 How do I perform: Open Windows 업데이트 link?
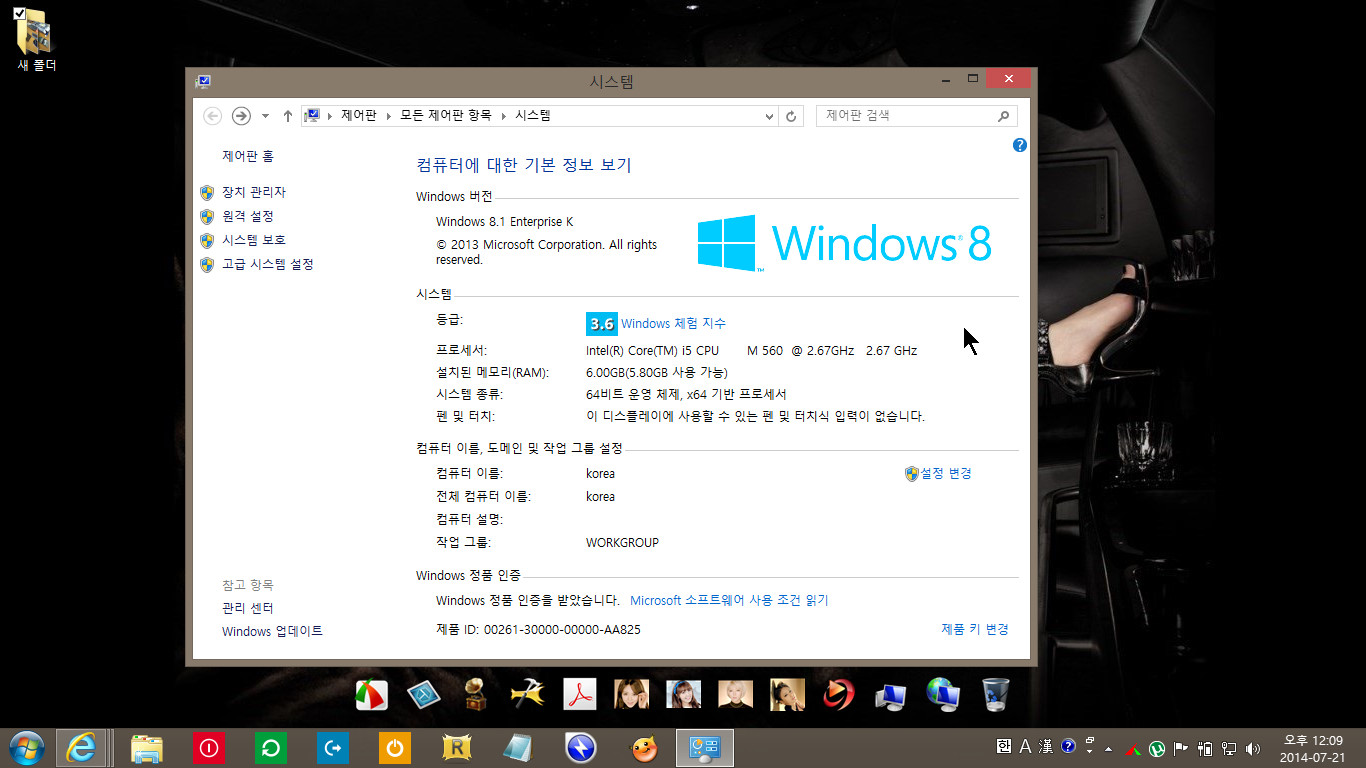click(272, 631)
